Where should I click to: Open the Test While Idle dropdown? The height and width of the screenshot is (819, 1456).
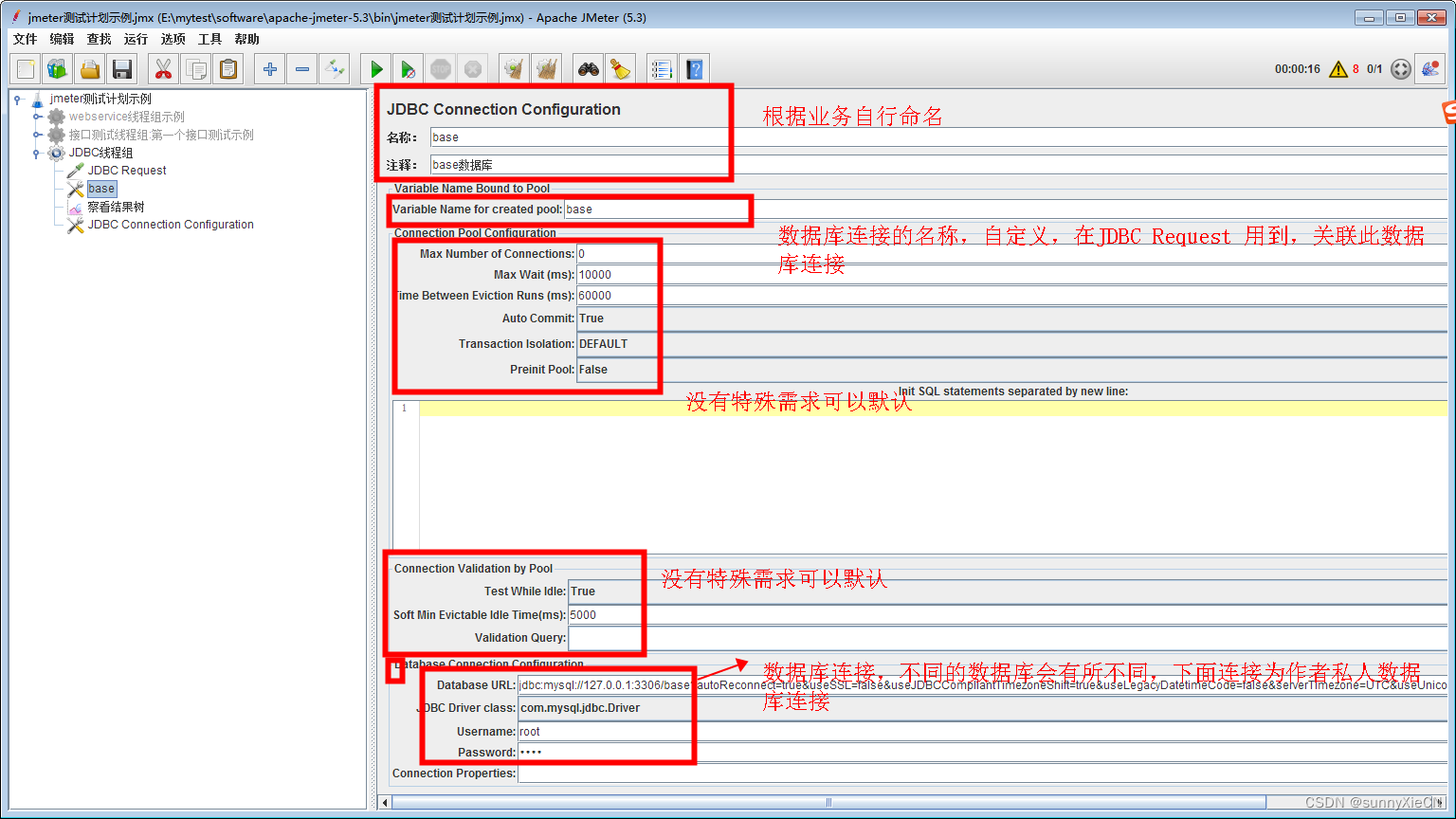1008,591
